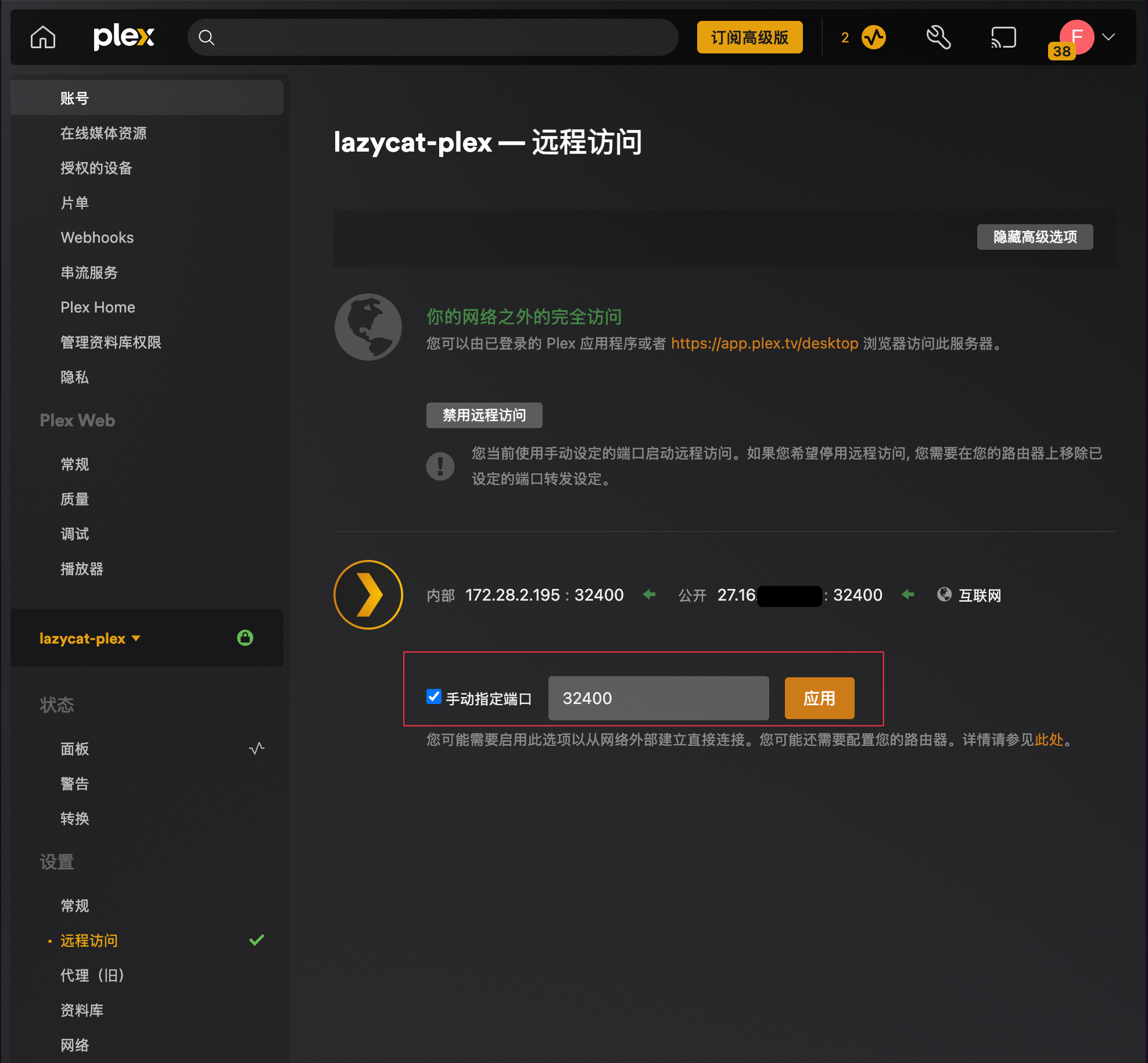The width and height of the screenshot is (1148, 1063).
Task: Click internal address 172.28.2.195
Action: click(512, 595)
